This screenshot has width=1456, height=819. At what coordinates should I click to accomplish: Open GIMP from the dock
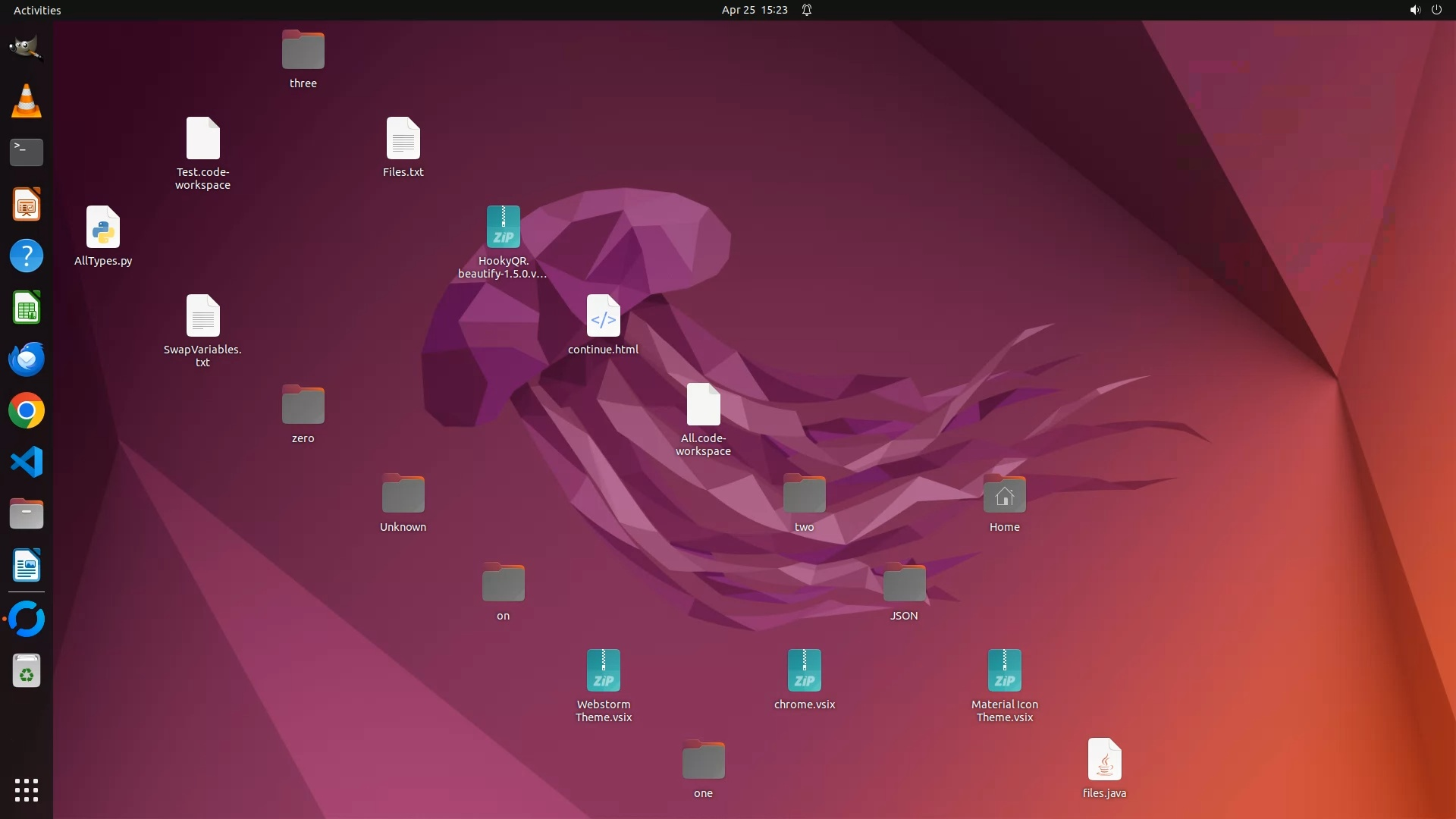[x=26, y=49]
